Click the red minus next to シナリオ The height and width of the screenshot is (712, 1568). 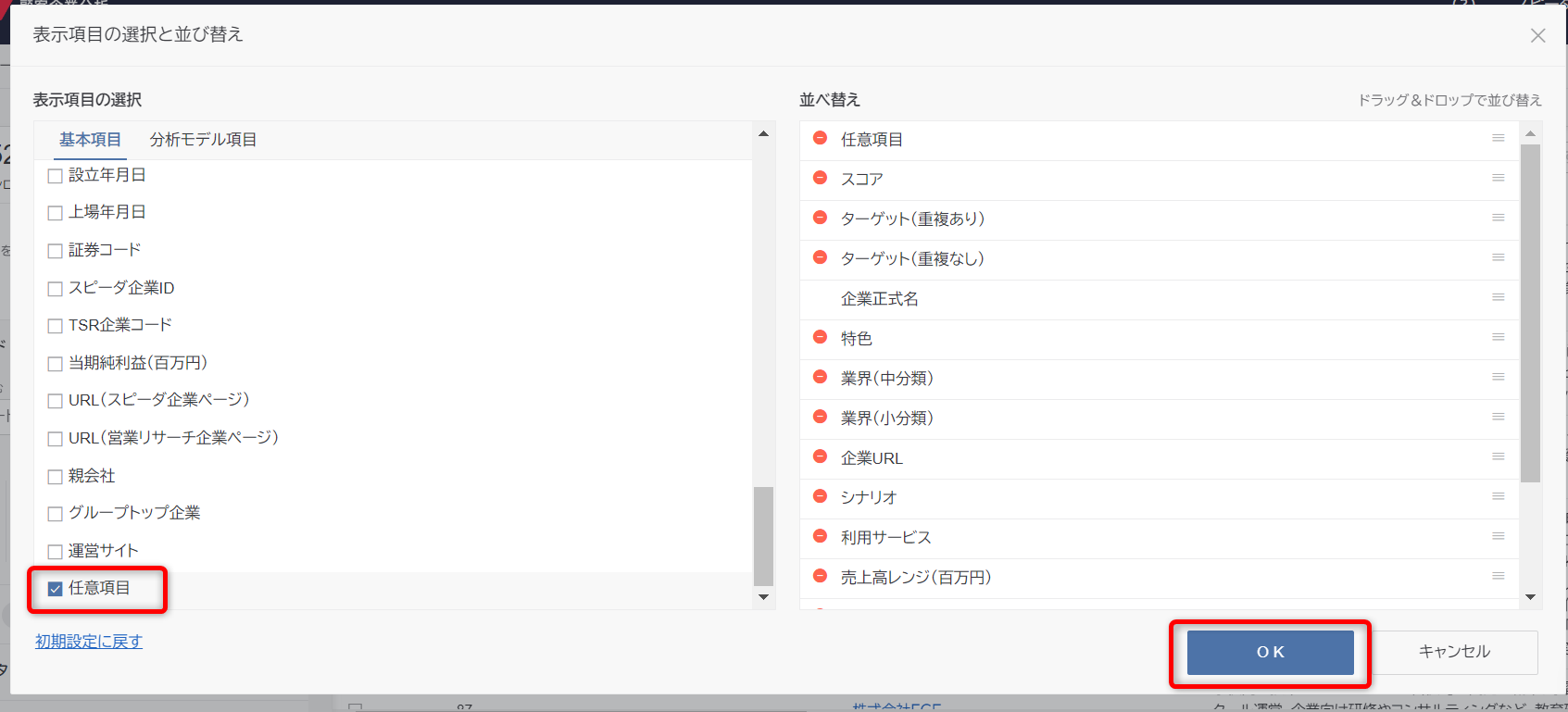tap(820, 496)
